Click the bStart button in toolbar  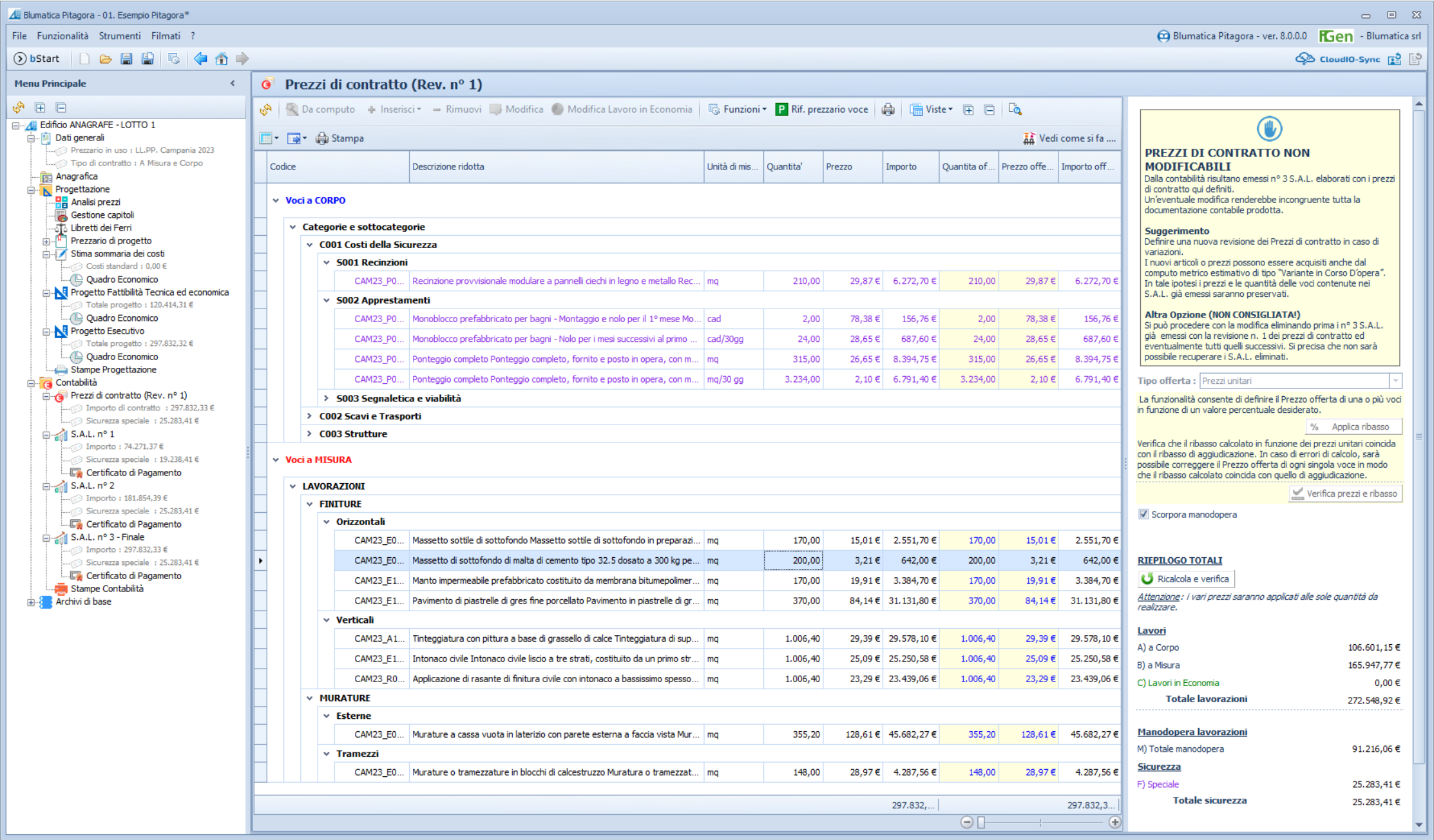click(x=37, y=59)
